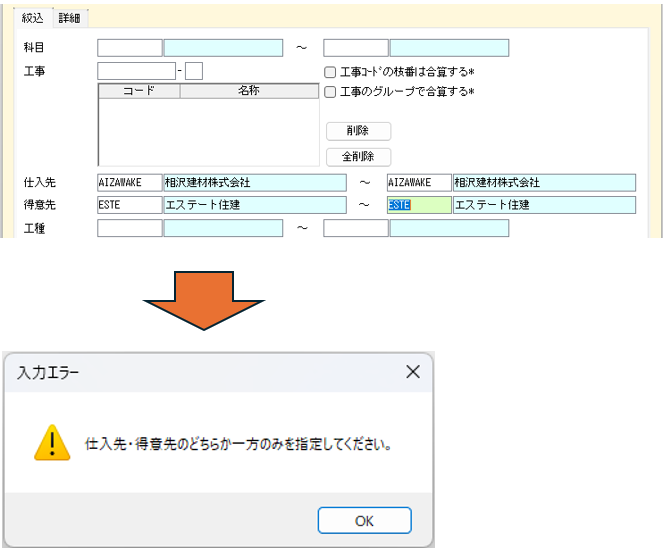Click the 削除 button
This screenshot has width=665, height=548.
[358, 131]
